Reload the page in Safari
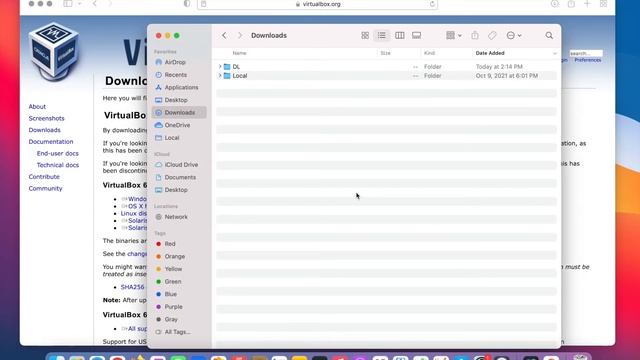640x360 pixels. pos(432,4)
